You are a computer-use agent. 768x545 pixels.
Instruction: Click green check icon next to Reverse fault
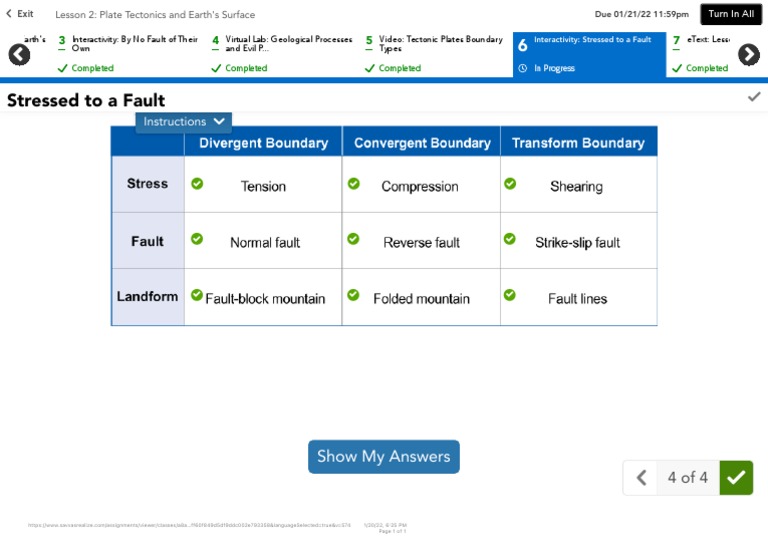click(x=353, y=239)
